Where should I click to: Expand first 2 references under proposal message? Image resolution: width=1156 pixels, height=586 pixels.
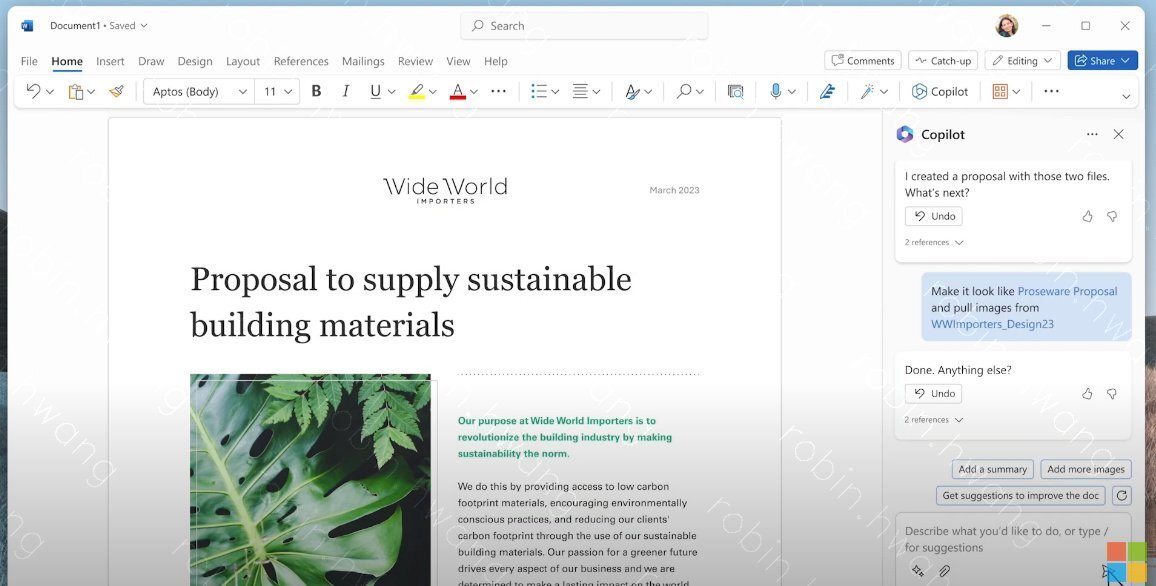point(934,243)
